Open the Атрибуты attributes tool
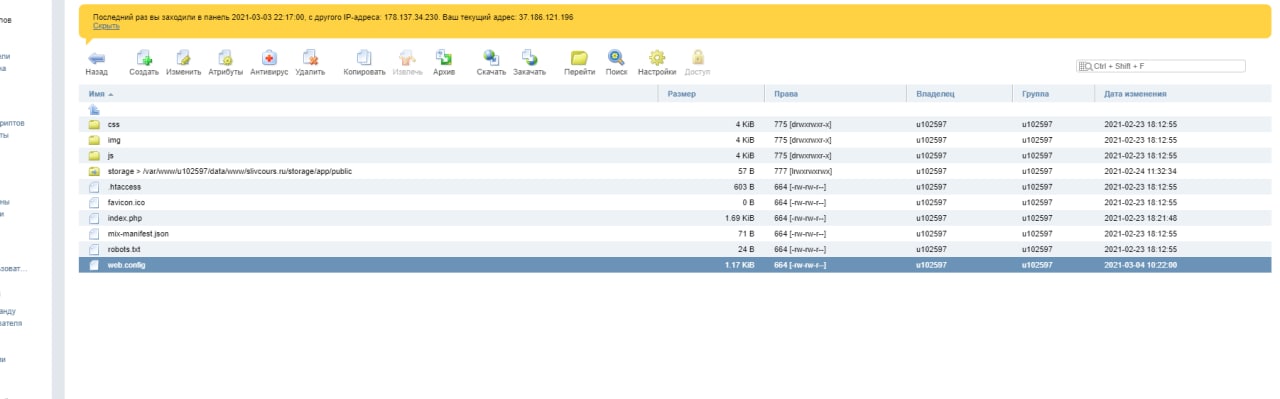This screenshot has width=1280, height=399. pyautogui.click(x=225, y=57)
